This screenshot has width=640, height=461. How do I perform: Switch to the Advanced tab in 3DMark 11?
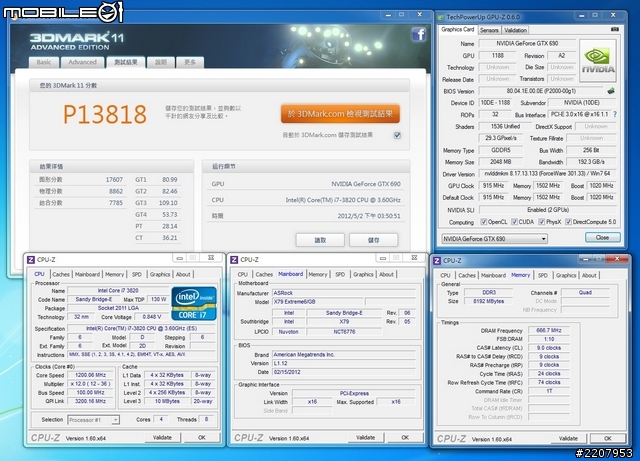82,62
